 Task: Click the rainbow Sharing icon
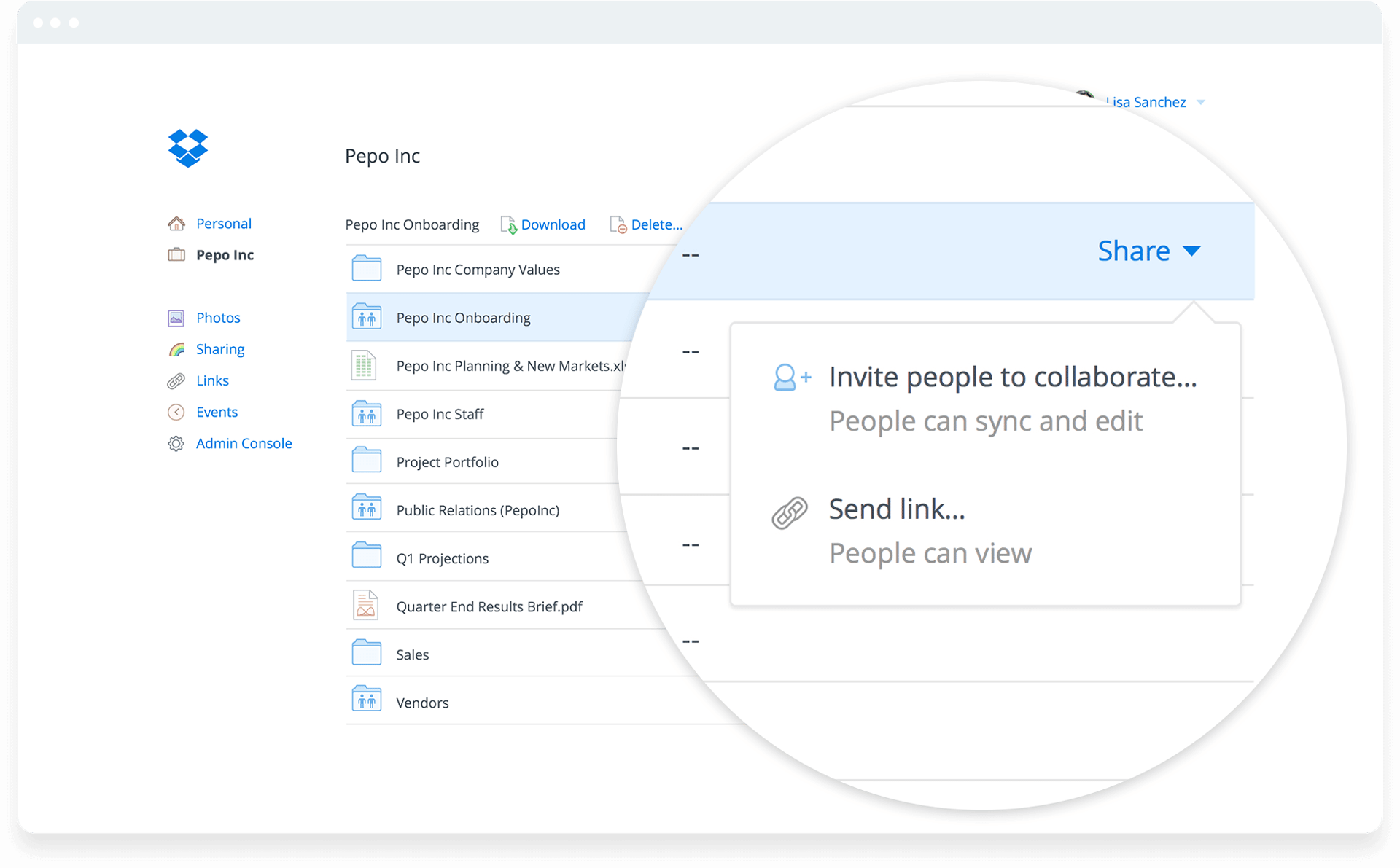click(176, 350)
